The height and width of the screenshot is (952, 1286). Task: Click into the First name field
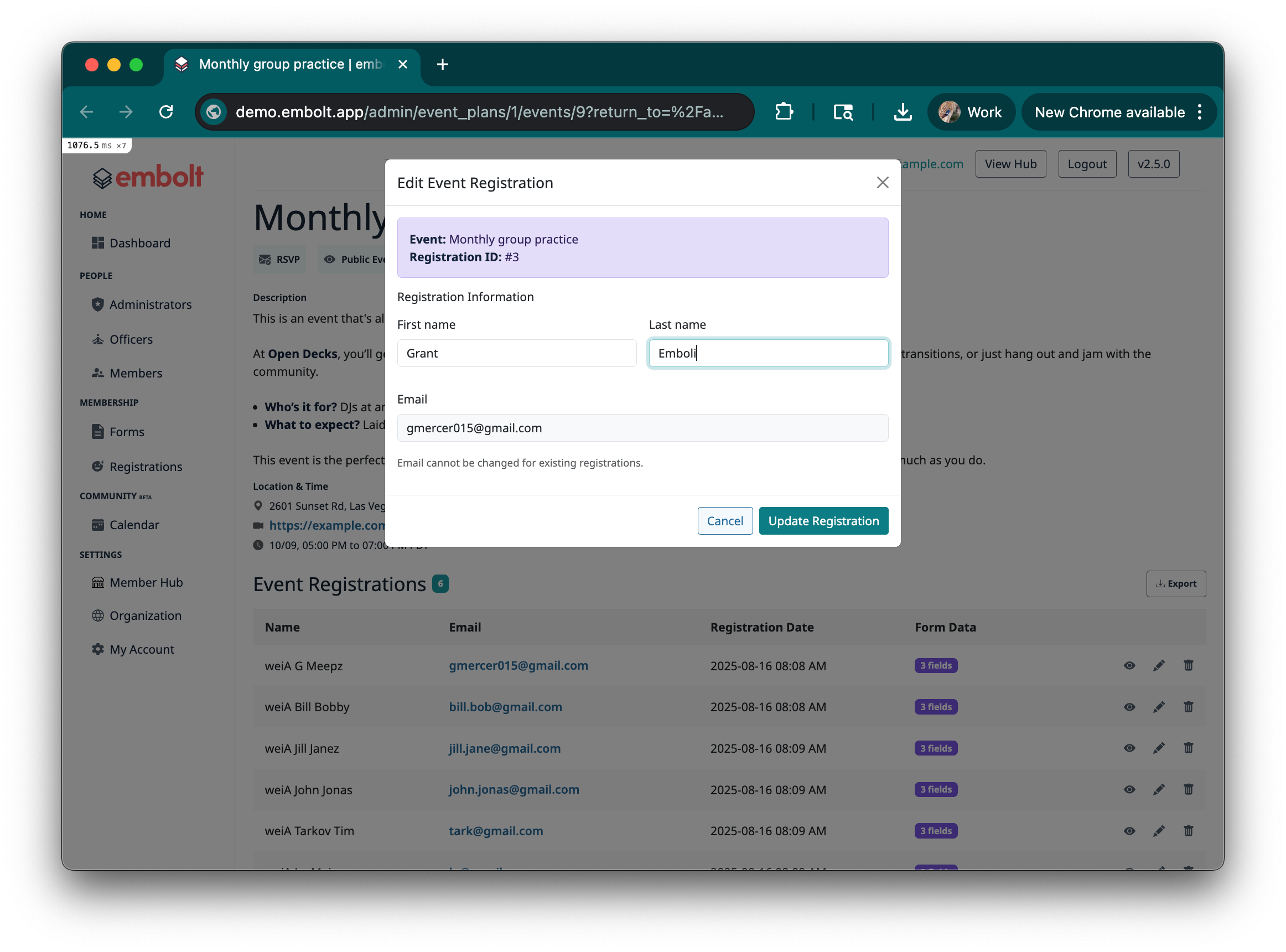tap(516, 353)
